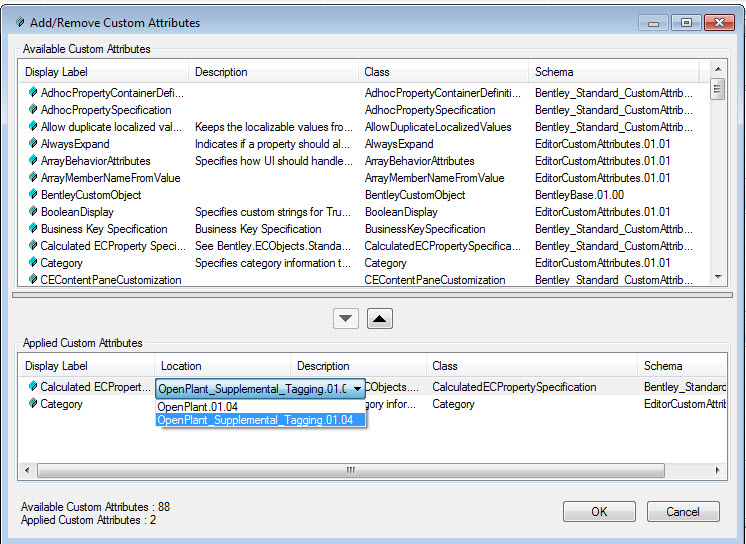Click the move-down arrow button
This screenshot has height=544, width=746.
point(345,318)
